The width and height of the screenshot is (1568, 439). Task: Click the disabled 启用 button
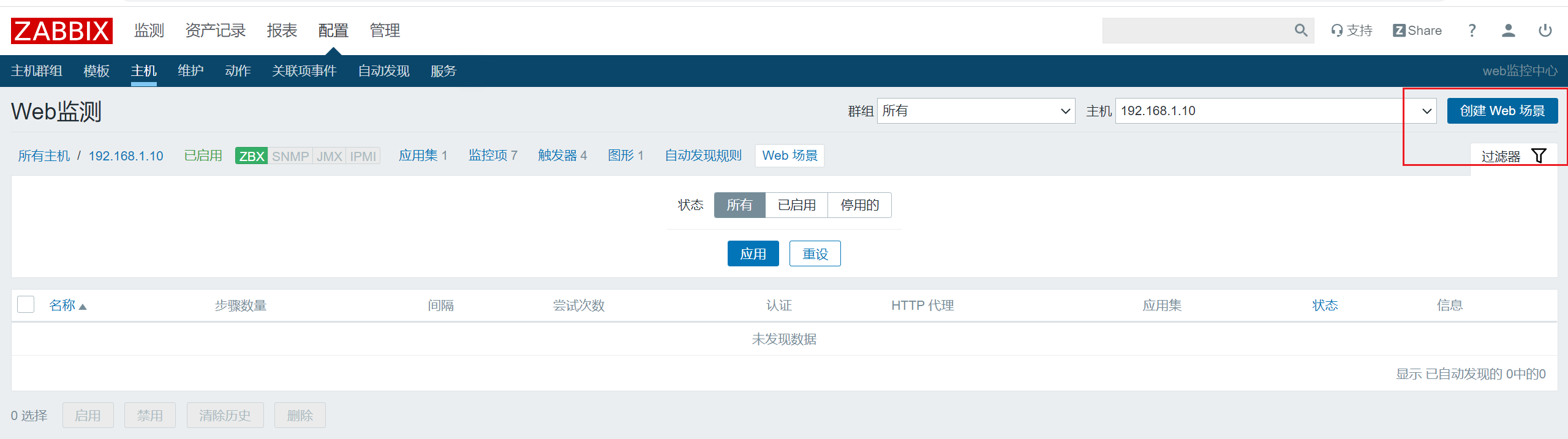pos(88,415)
